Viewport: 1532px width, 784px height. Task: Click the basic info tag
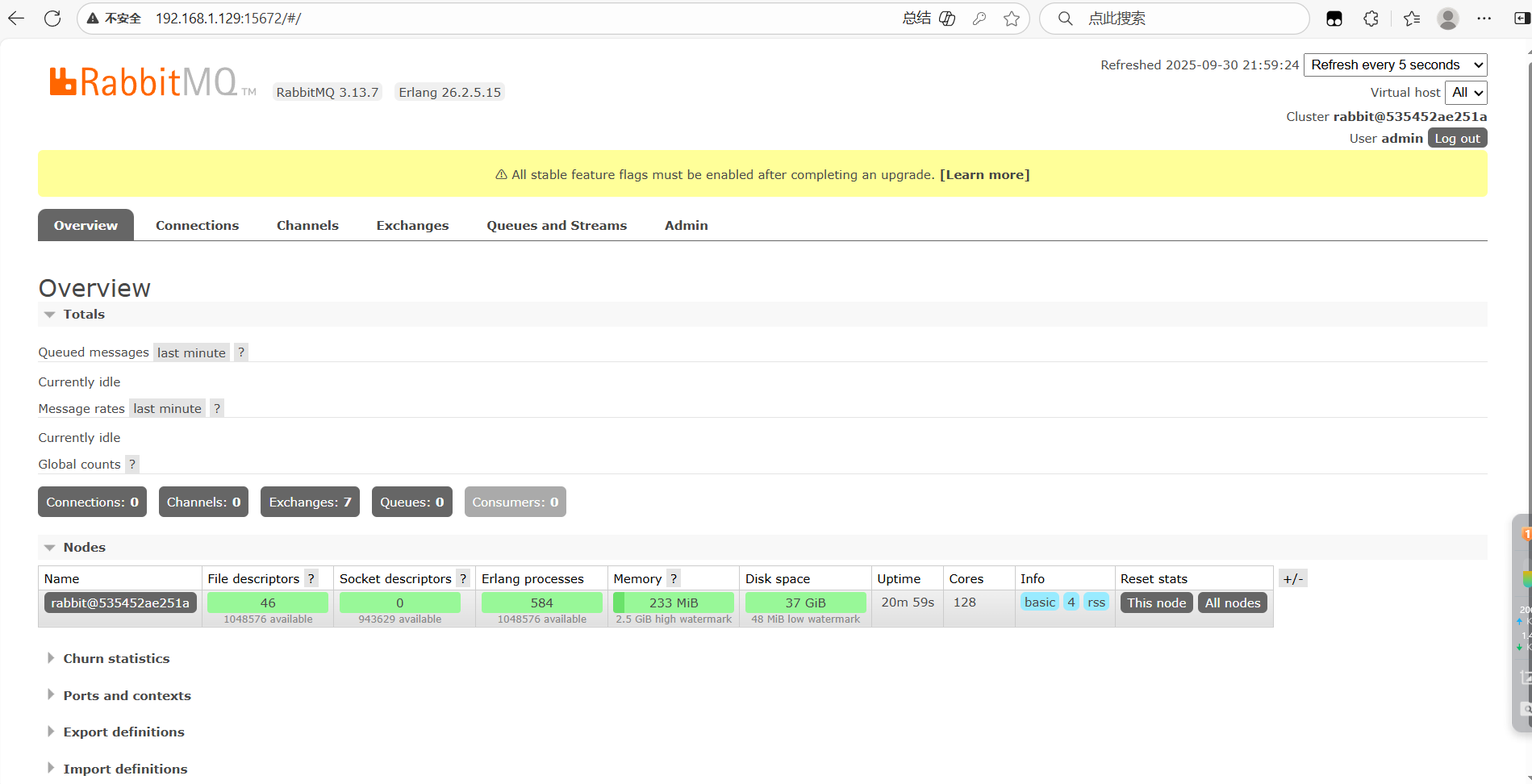[1039, 602]
